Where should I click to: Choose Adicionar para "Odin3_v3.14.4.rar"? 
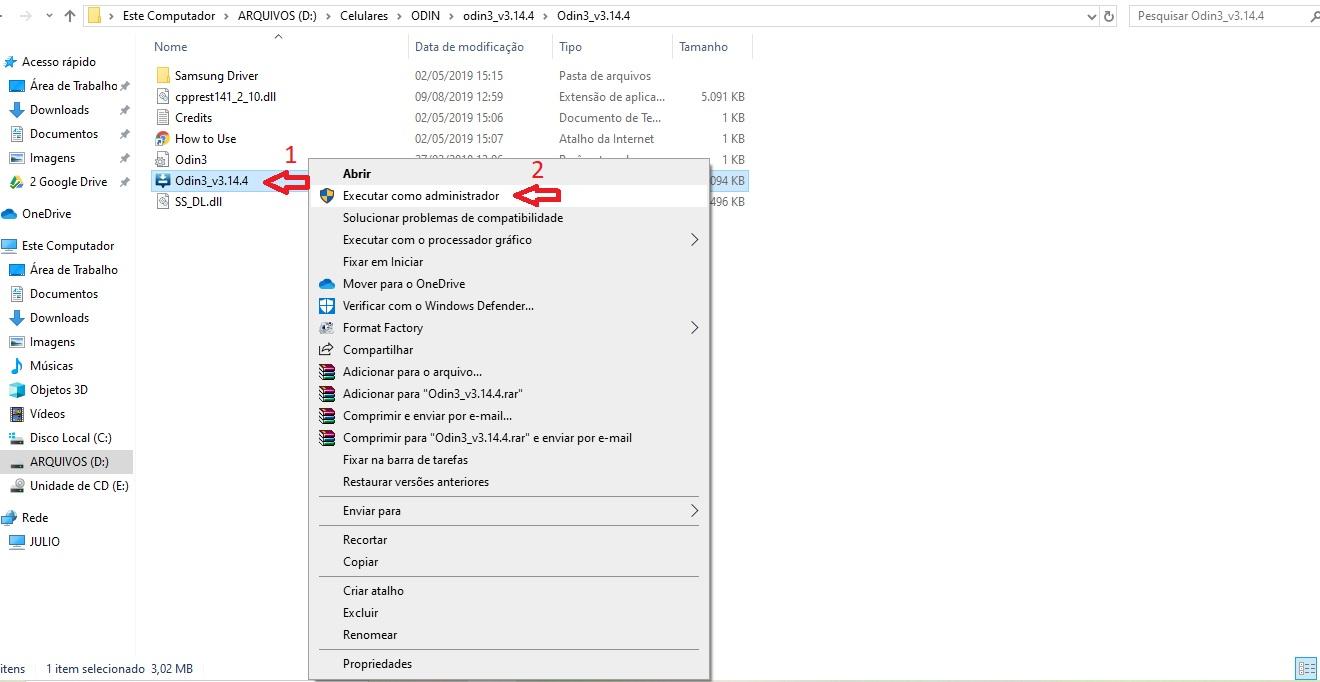509,394
